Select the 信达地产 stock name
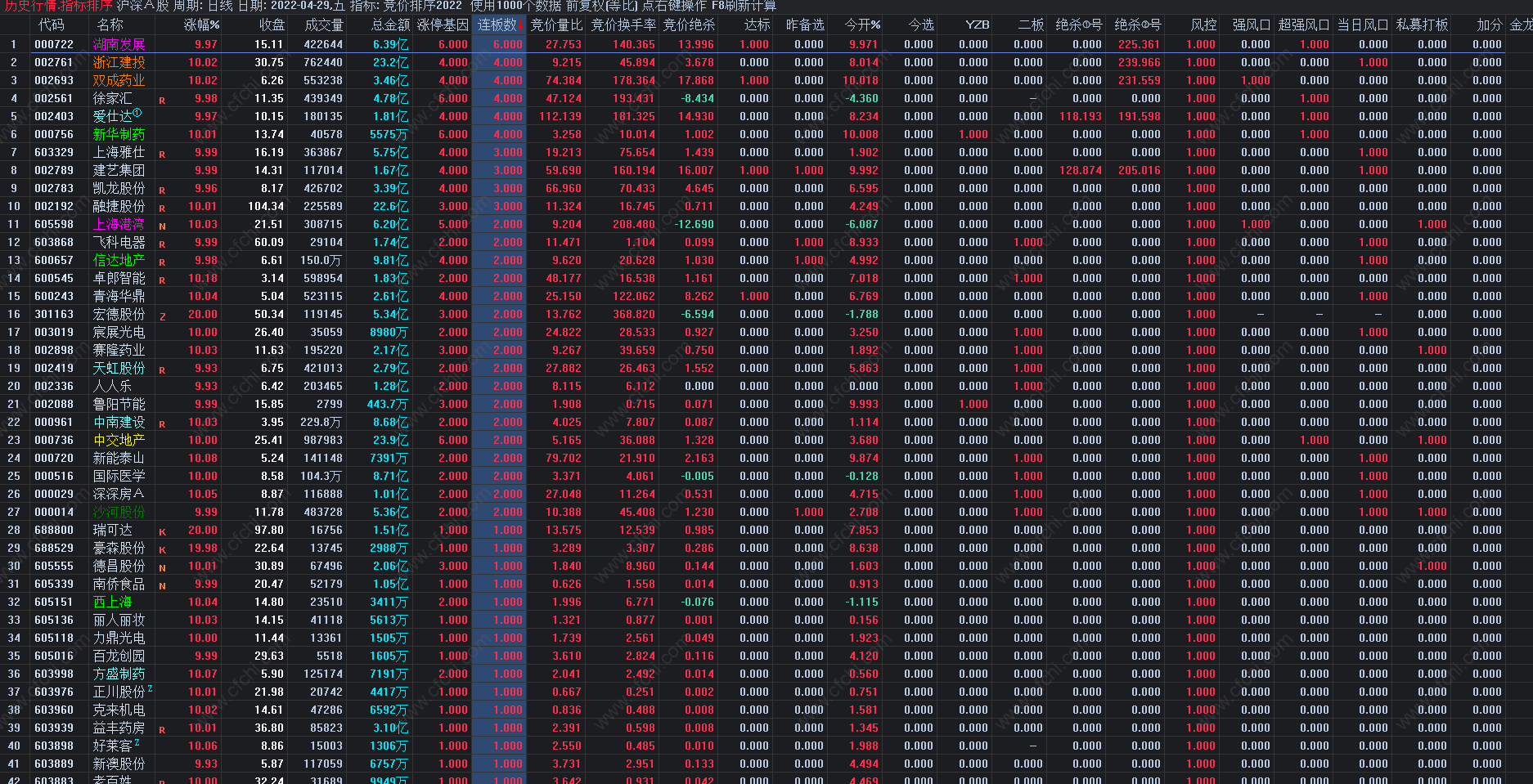The width and height of the screenshot is (1533, 784). click(119, 260)
